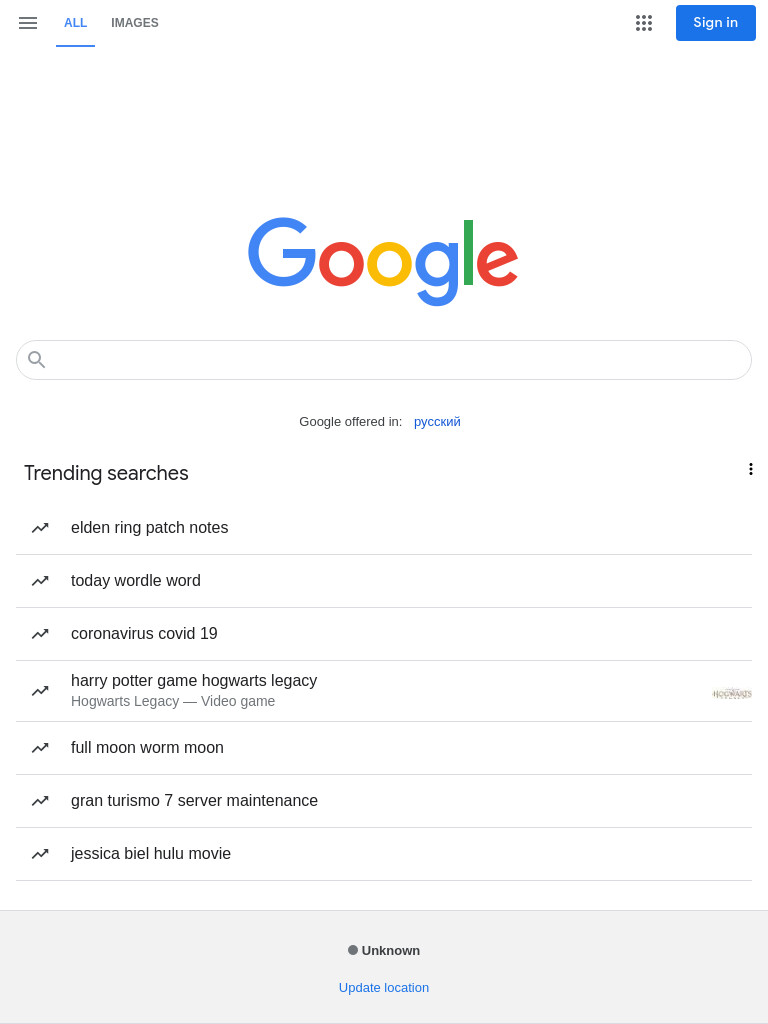Open Trending searches three-dot options
Screen dimensions: 768x1024
pyautogui.click(x=750, y=469)
